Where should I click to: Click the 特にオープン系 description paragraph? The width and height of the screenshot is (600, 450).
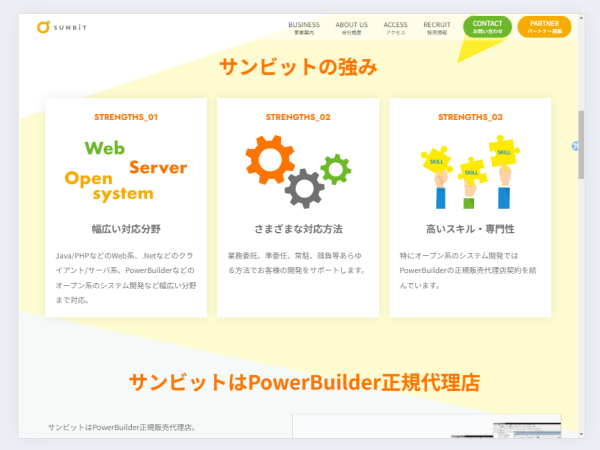(468, 271)
